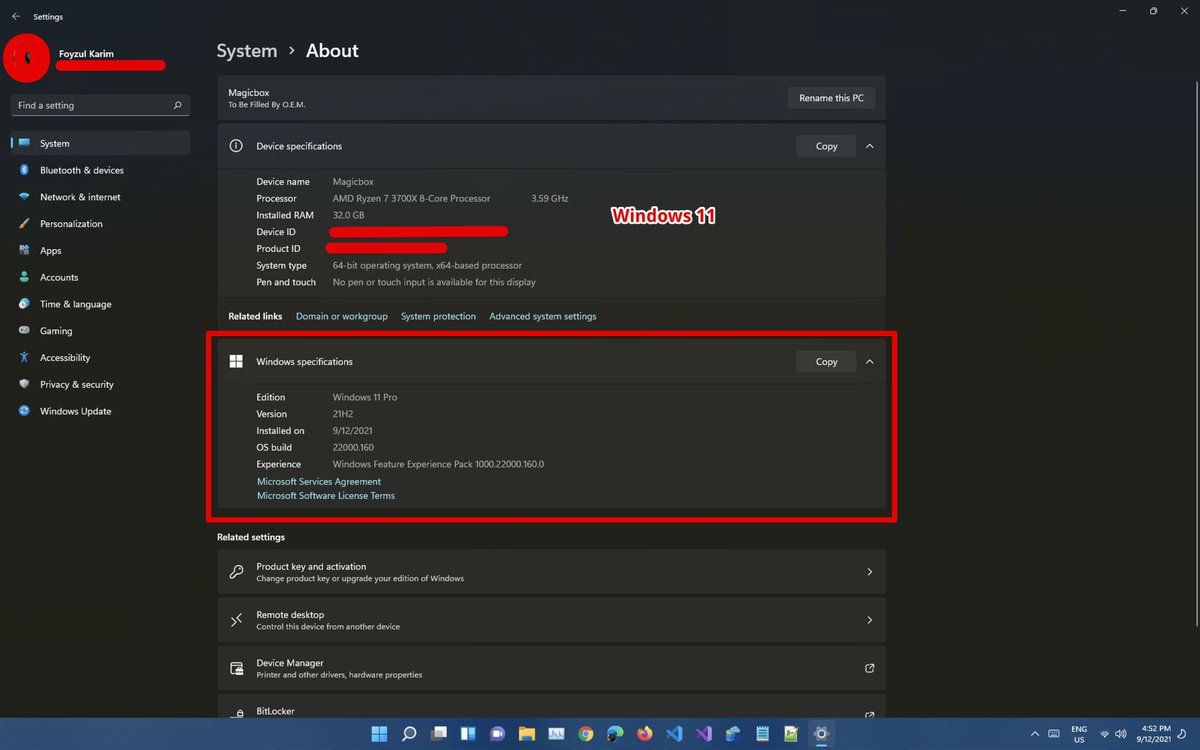Open the Start menu in taskbar
Viewport: 1200px width, 750px height.
click(380, 734)
